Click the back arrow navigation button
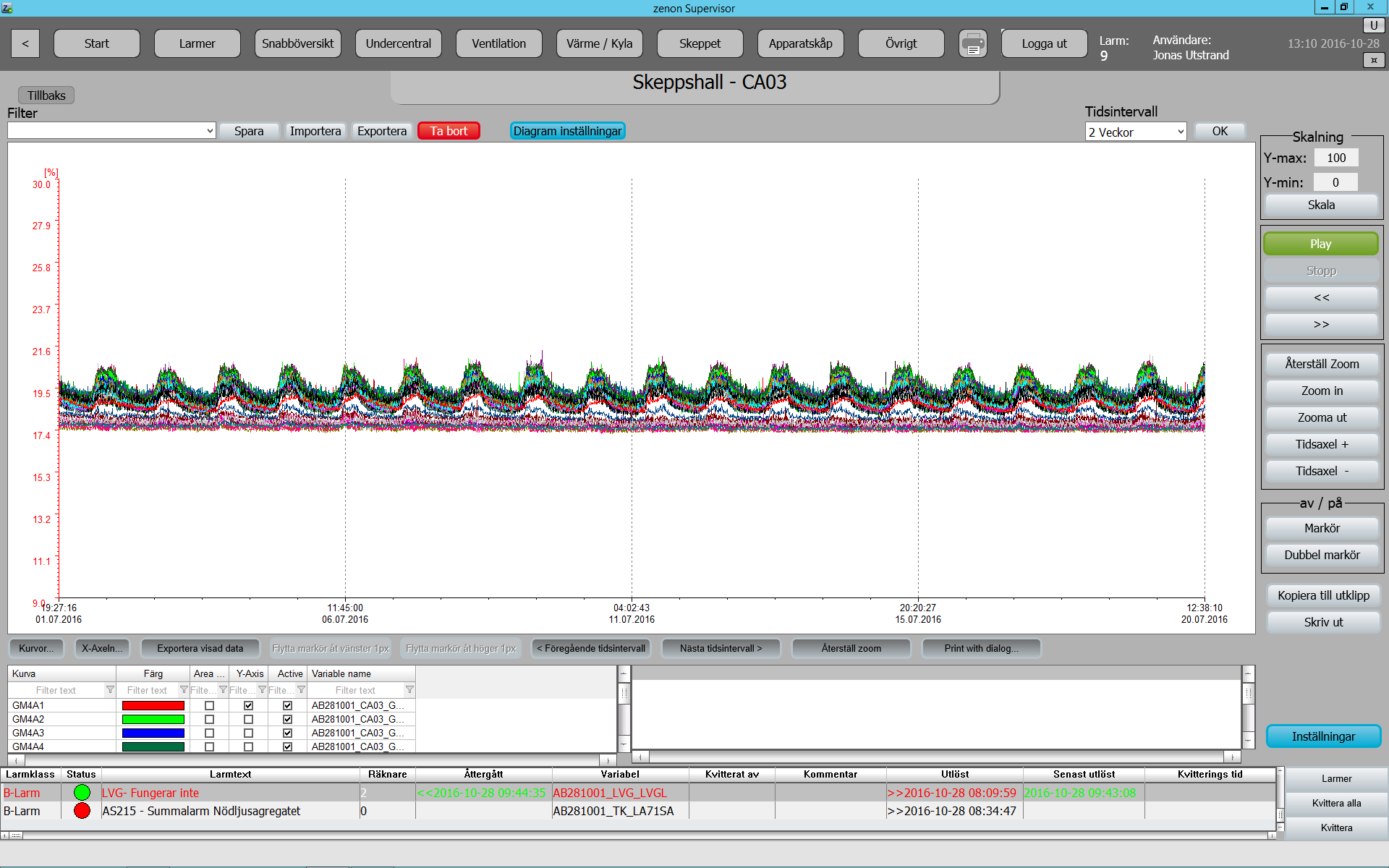 point(25,44)
